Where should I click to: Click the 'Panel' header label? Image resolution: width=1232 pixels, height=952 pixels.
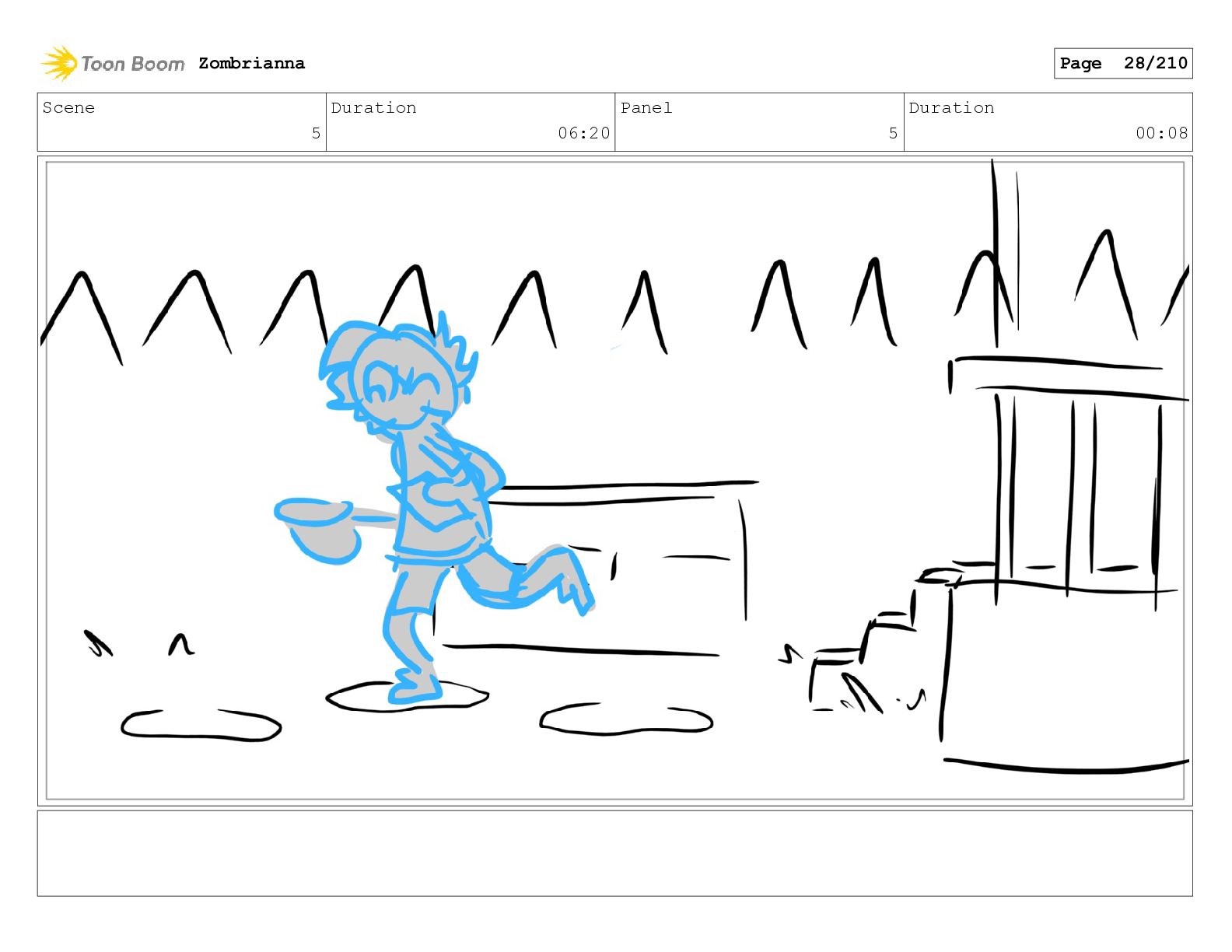646,107
